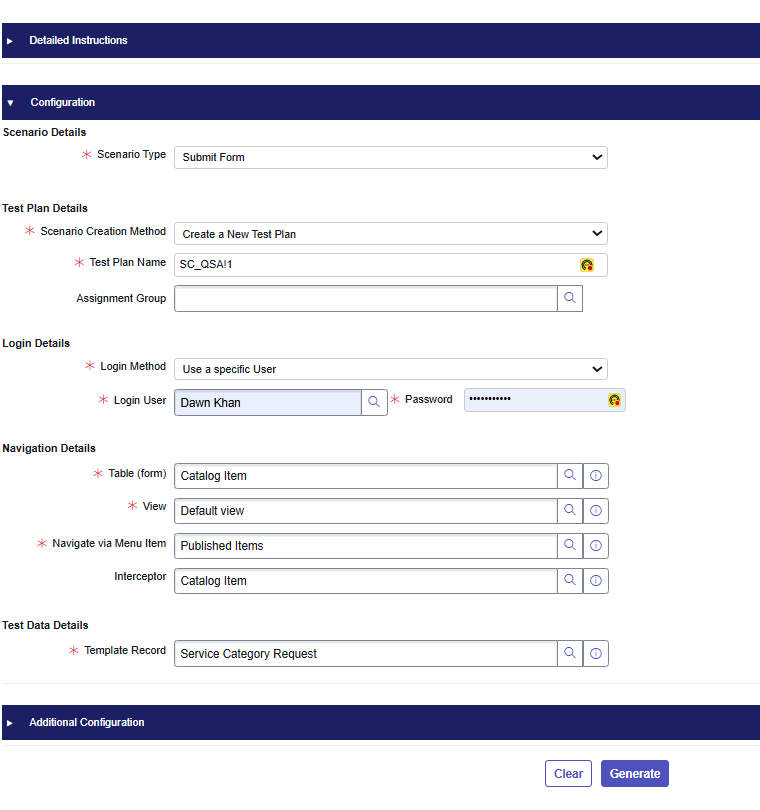The height and width of the screenshot is (810, 760).
Task: Open lookup for the View field
Action: [570, 511]
